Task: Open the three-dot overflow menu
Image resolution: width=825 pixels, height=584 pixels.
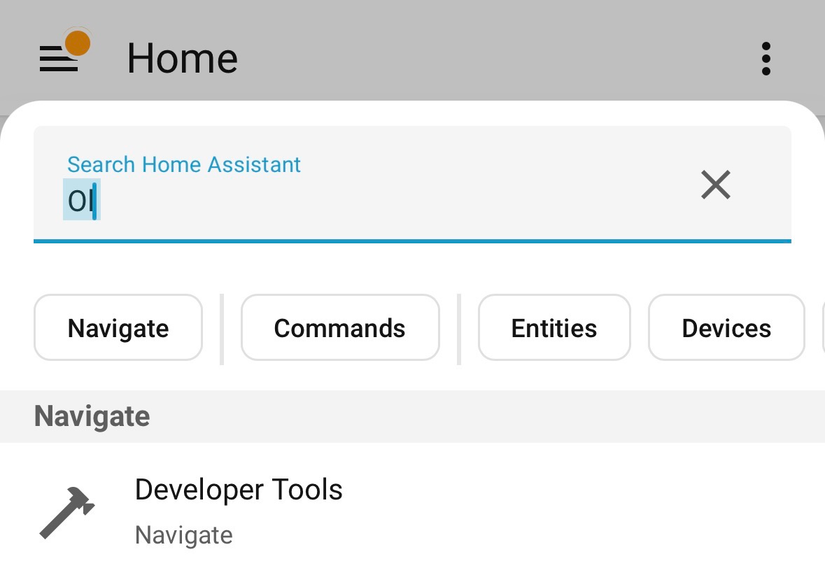Action: pyautogui.click(x=765, y=58)
